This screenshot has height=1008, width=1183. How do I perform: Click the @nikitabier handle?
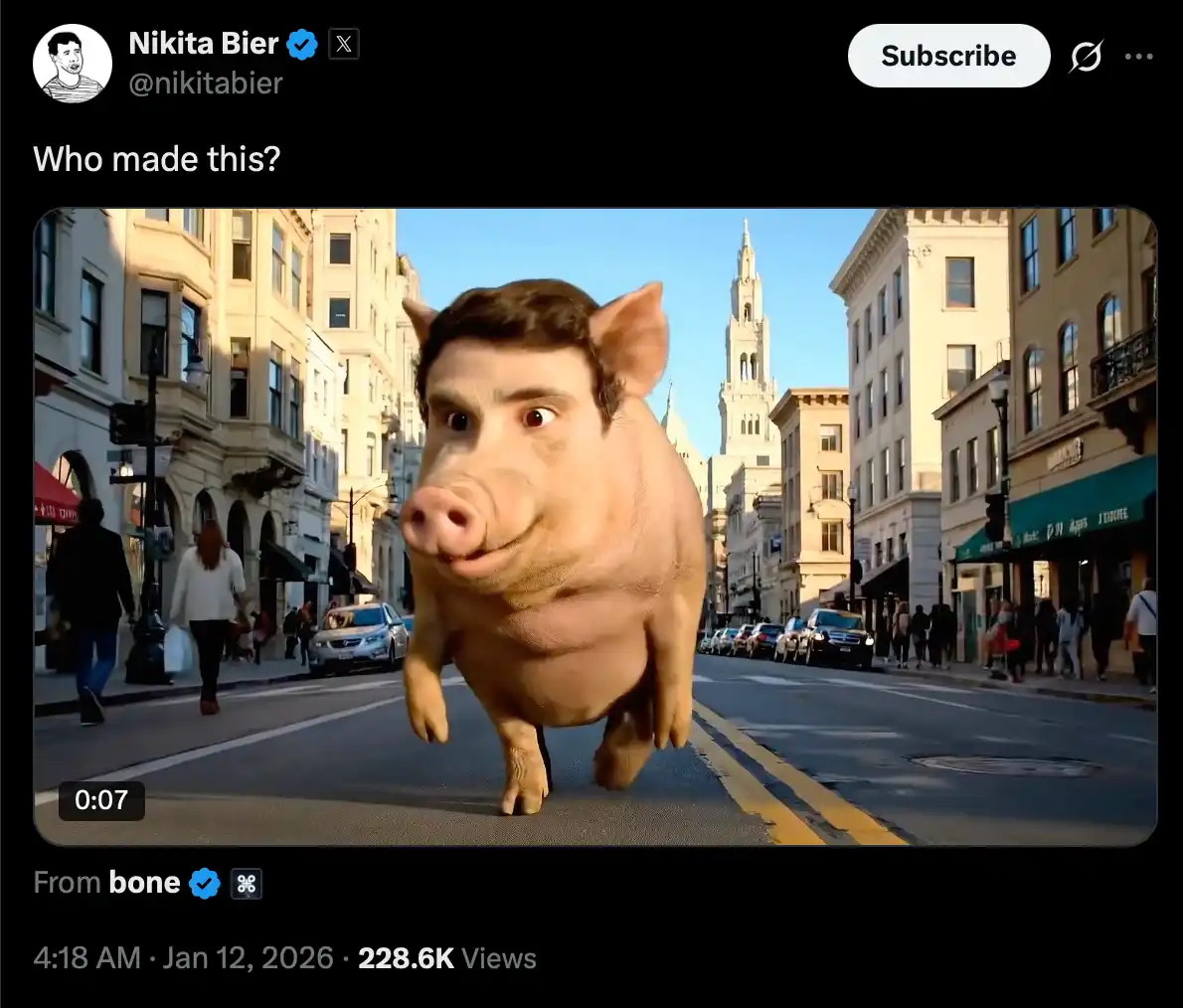206,83
